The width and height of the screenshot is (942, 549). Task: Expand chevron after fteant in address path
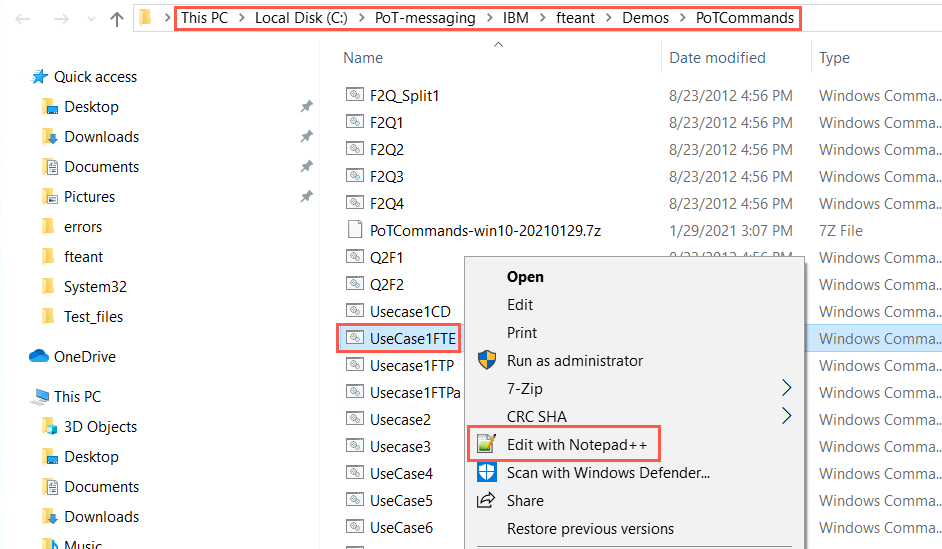pos(609,18)
